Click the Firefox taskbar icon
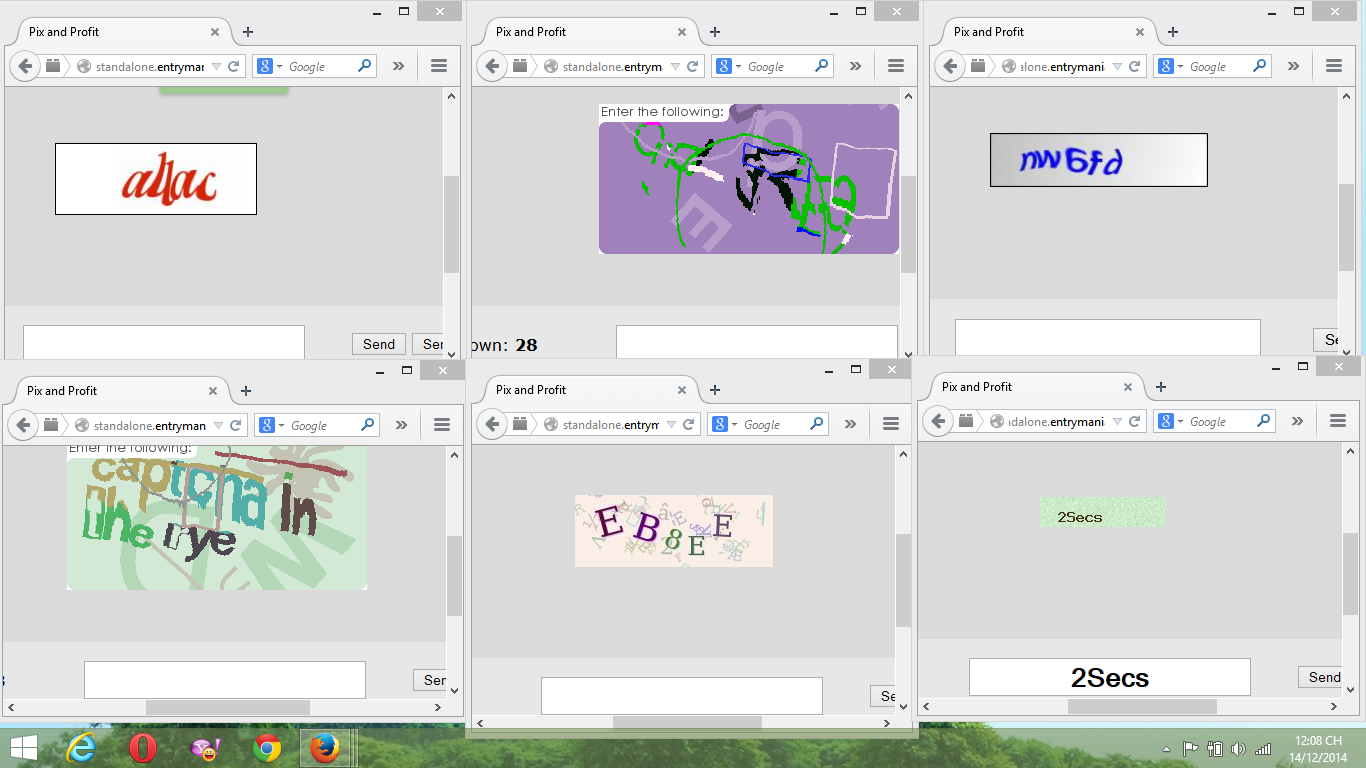This screenshot has height=768, width=1366. pos(324,748)
